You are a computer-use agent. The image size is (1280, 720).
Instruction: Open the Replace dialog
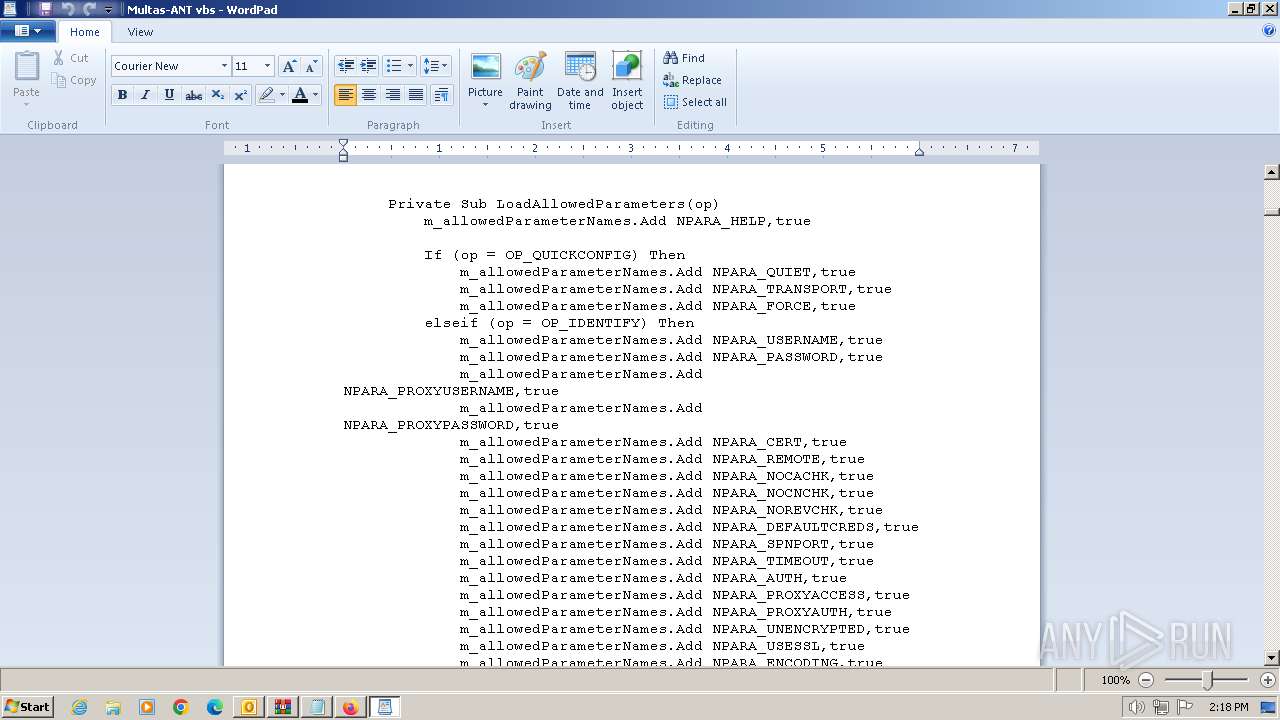[x=692, y=80]
